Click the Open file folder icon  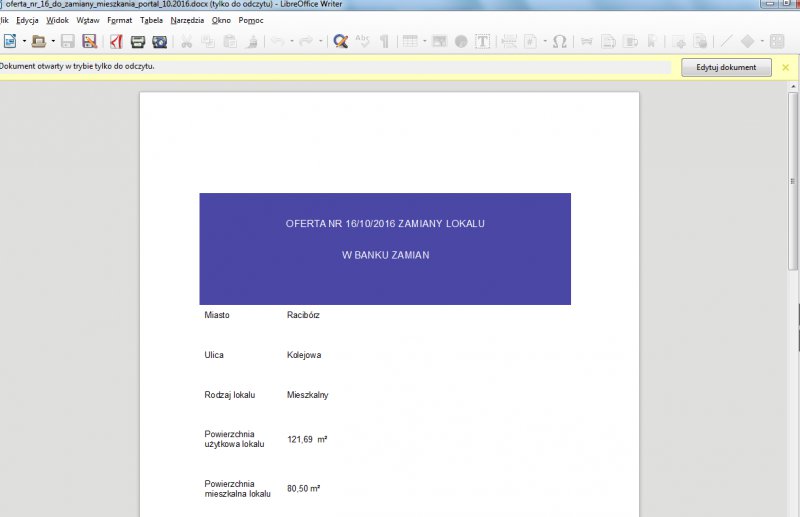pos(39,41)
